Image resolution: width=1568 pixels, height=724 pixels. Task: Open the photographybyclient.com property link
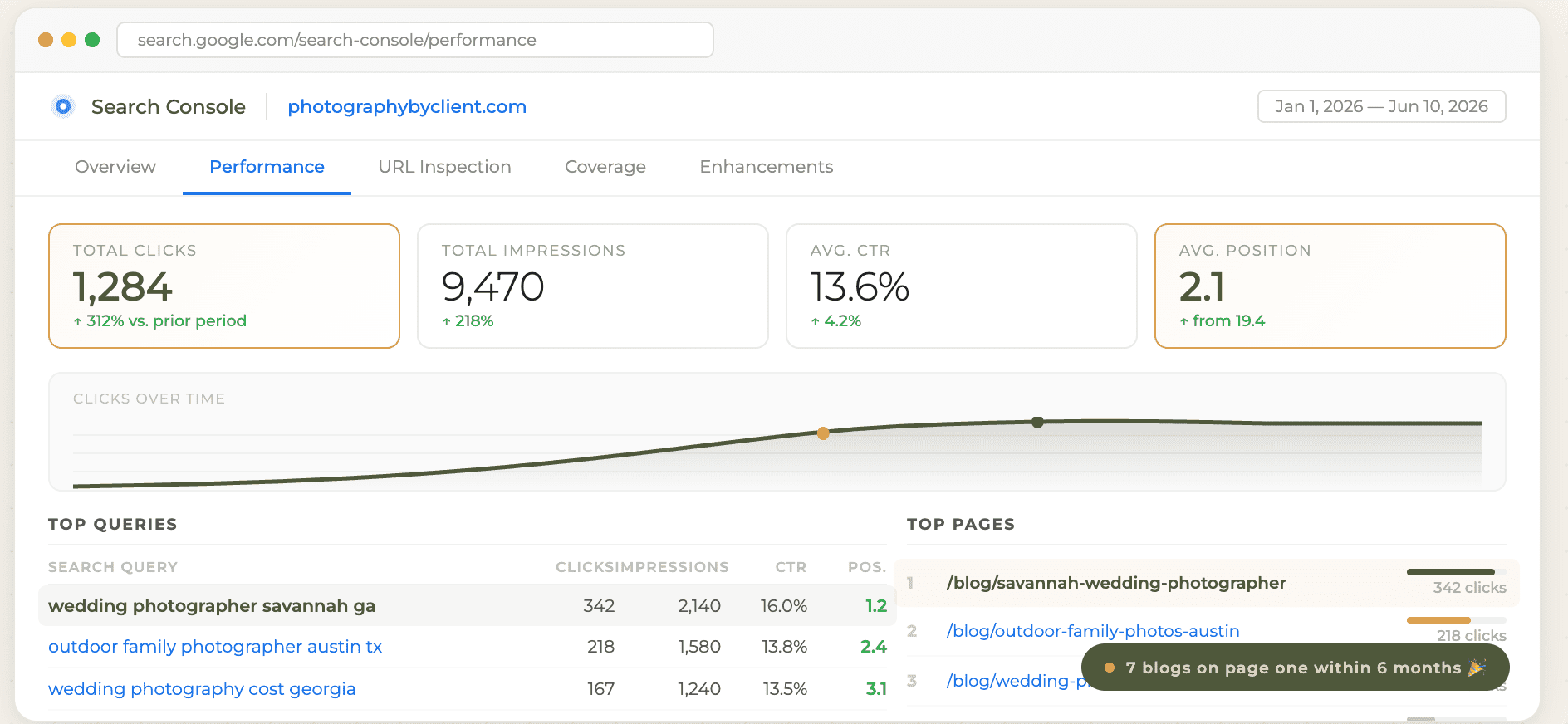pos(407,106)
